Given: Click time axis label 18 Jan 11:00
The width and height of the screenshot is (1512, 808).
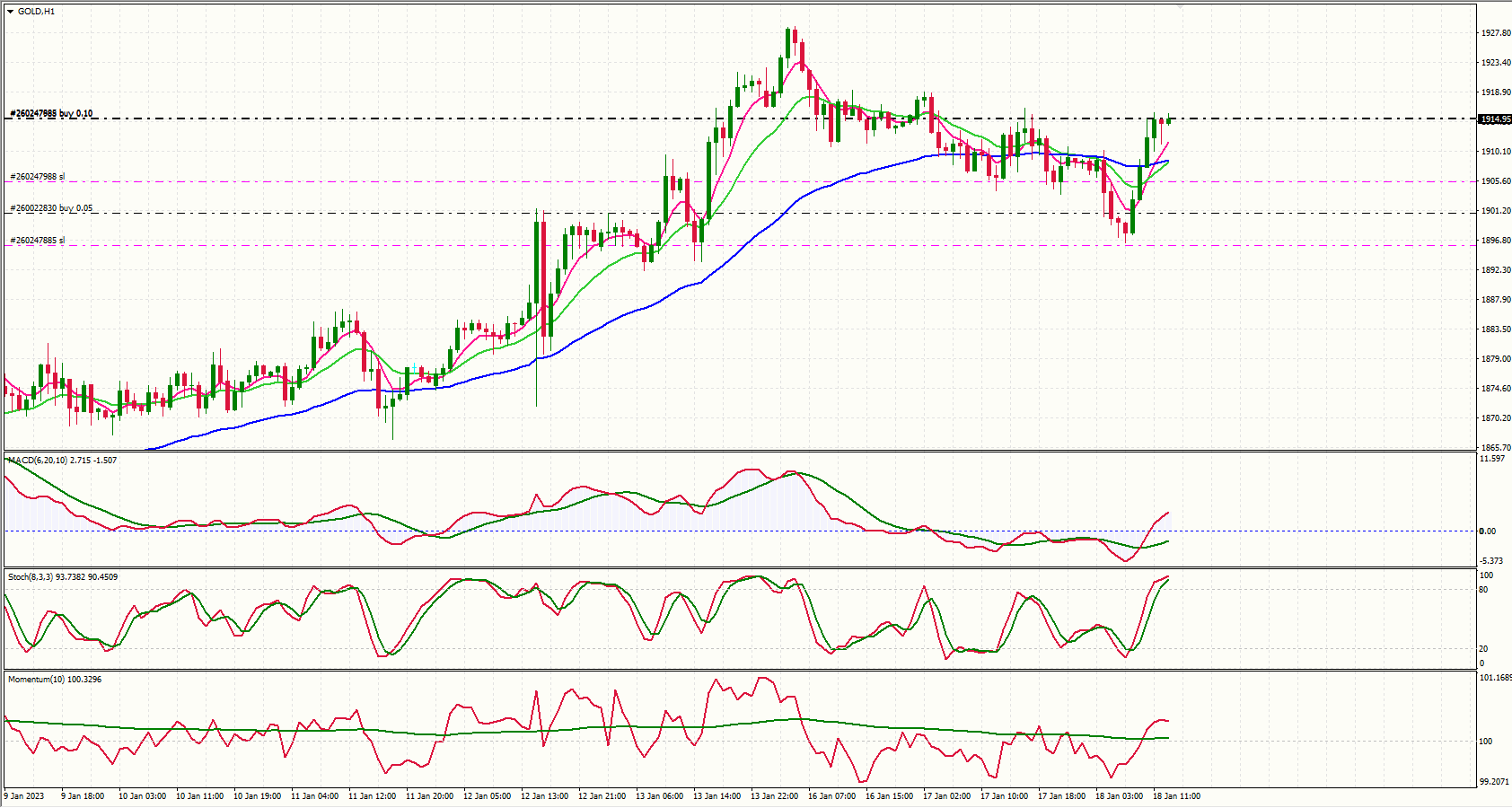Looking at the screenshot, I should tap(1176, 796).
